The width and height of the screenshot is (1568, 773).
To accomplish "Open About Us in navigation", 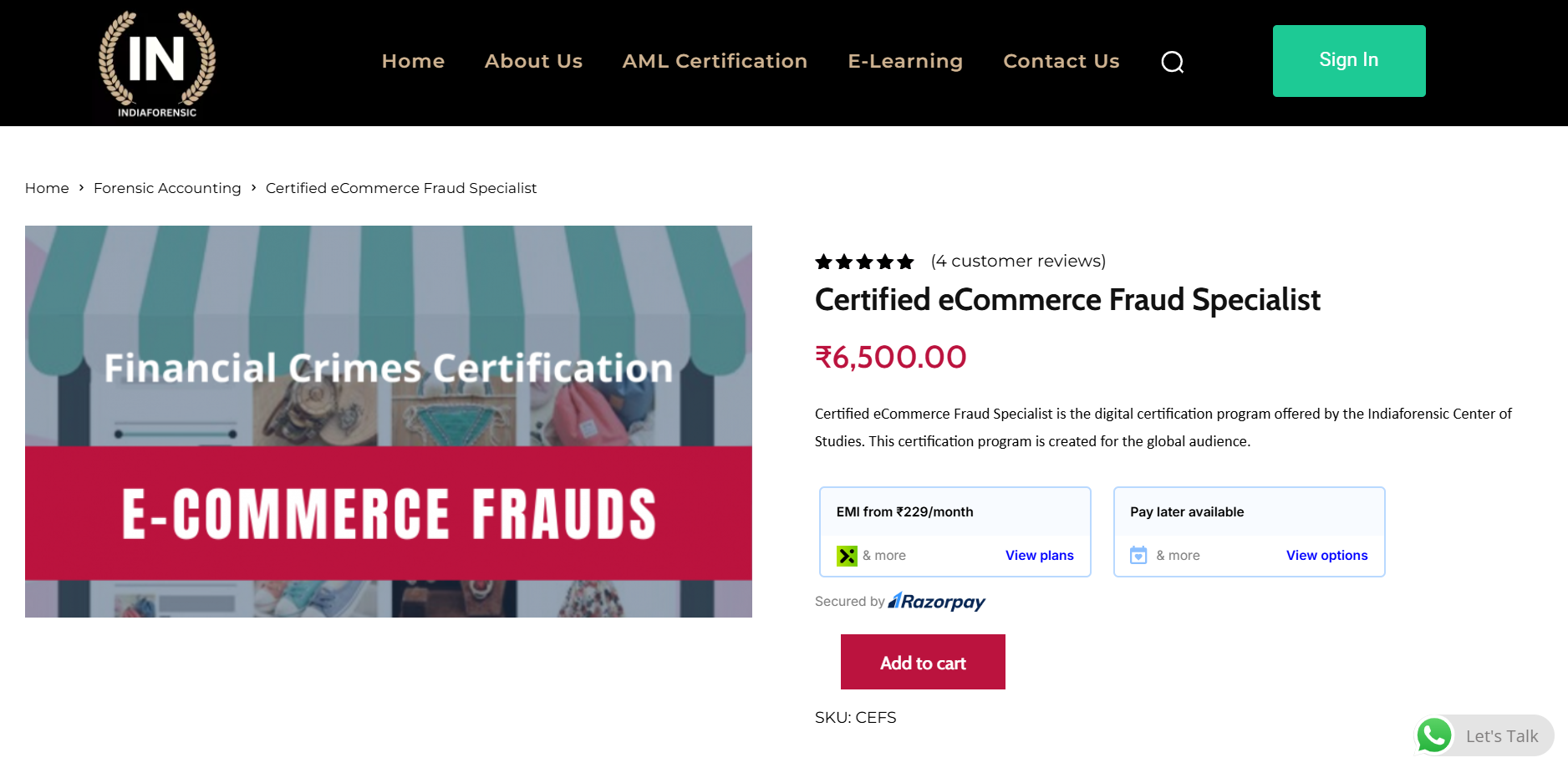I will (x=533, y=61).
